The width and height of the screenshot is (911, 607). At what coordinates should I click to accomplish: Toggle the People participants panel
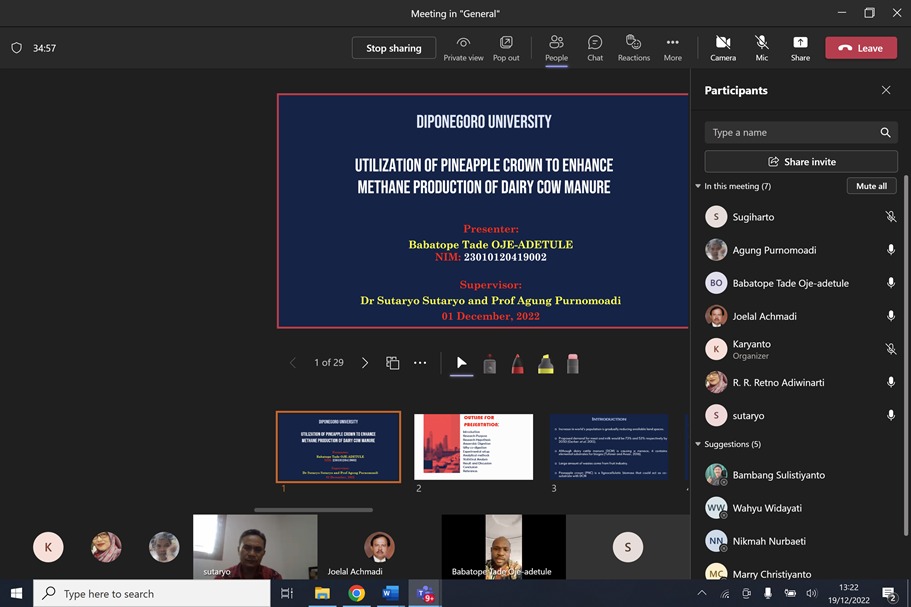pyautogui.click(x=556, y=47)
